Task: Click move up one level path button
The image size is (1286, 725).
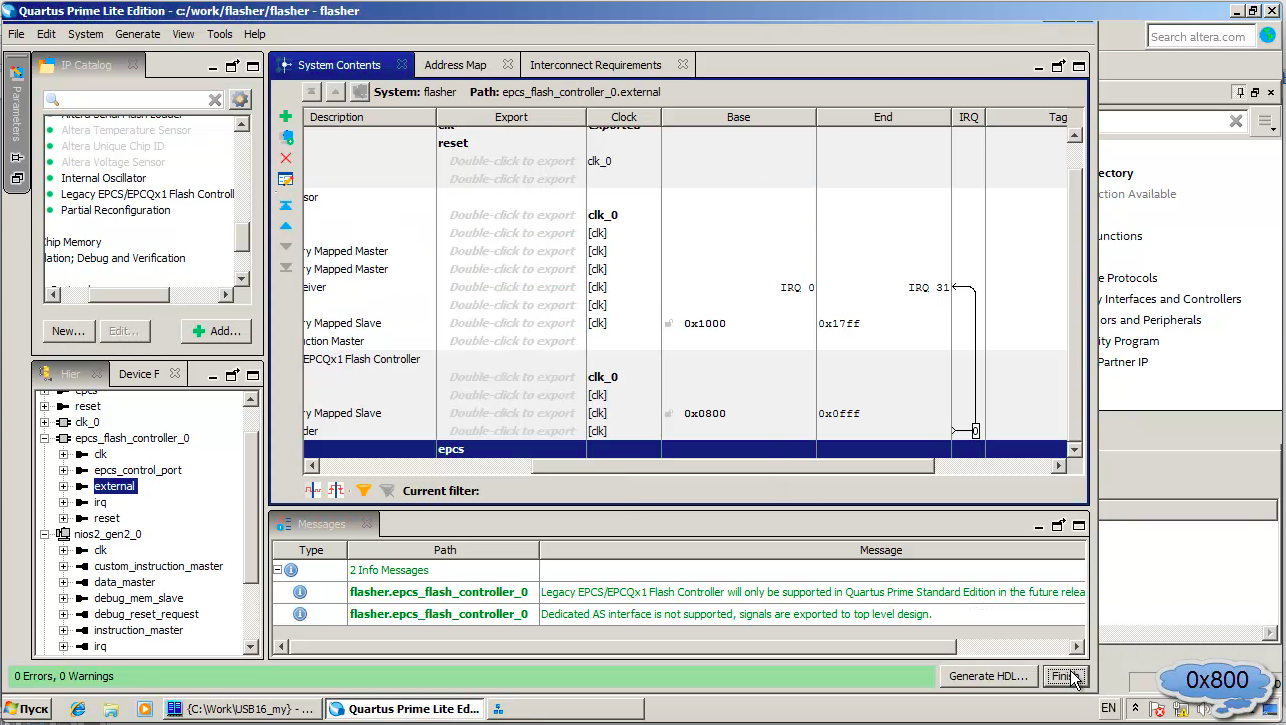Action: (x=336, y=92)
